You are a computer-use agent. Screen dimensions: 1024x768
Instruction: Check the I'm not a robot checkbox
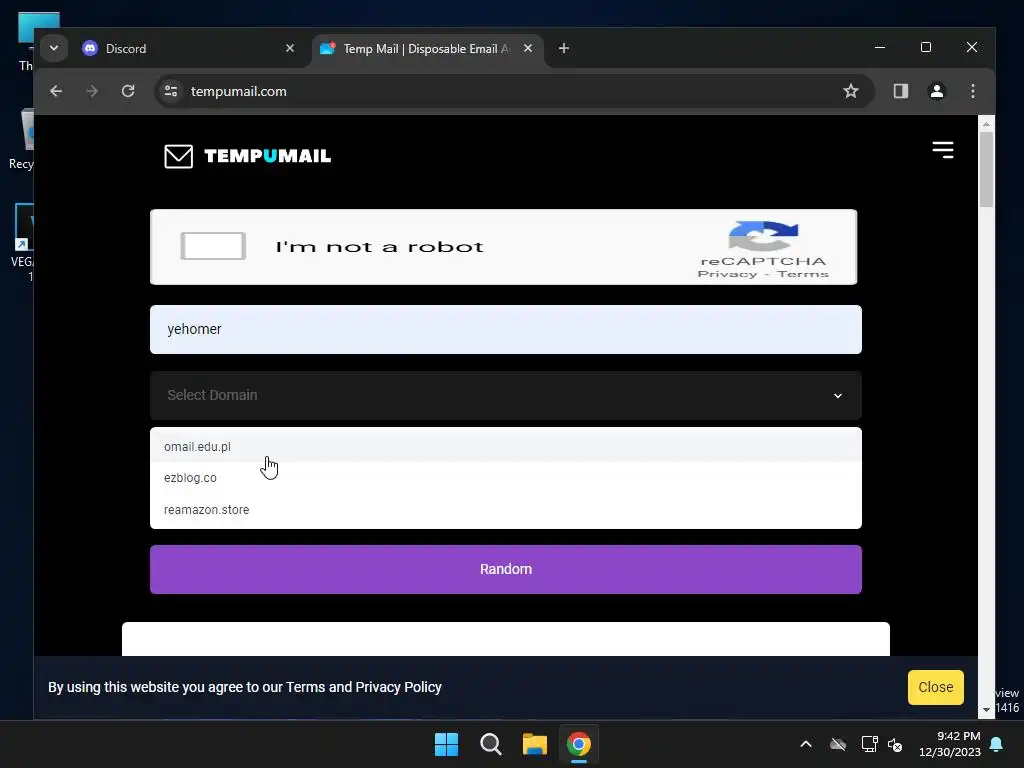213,246
